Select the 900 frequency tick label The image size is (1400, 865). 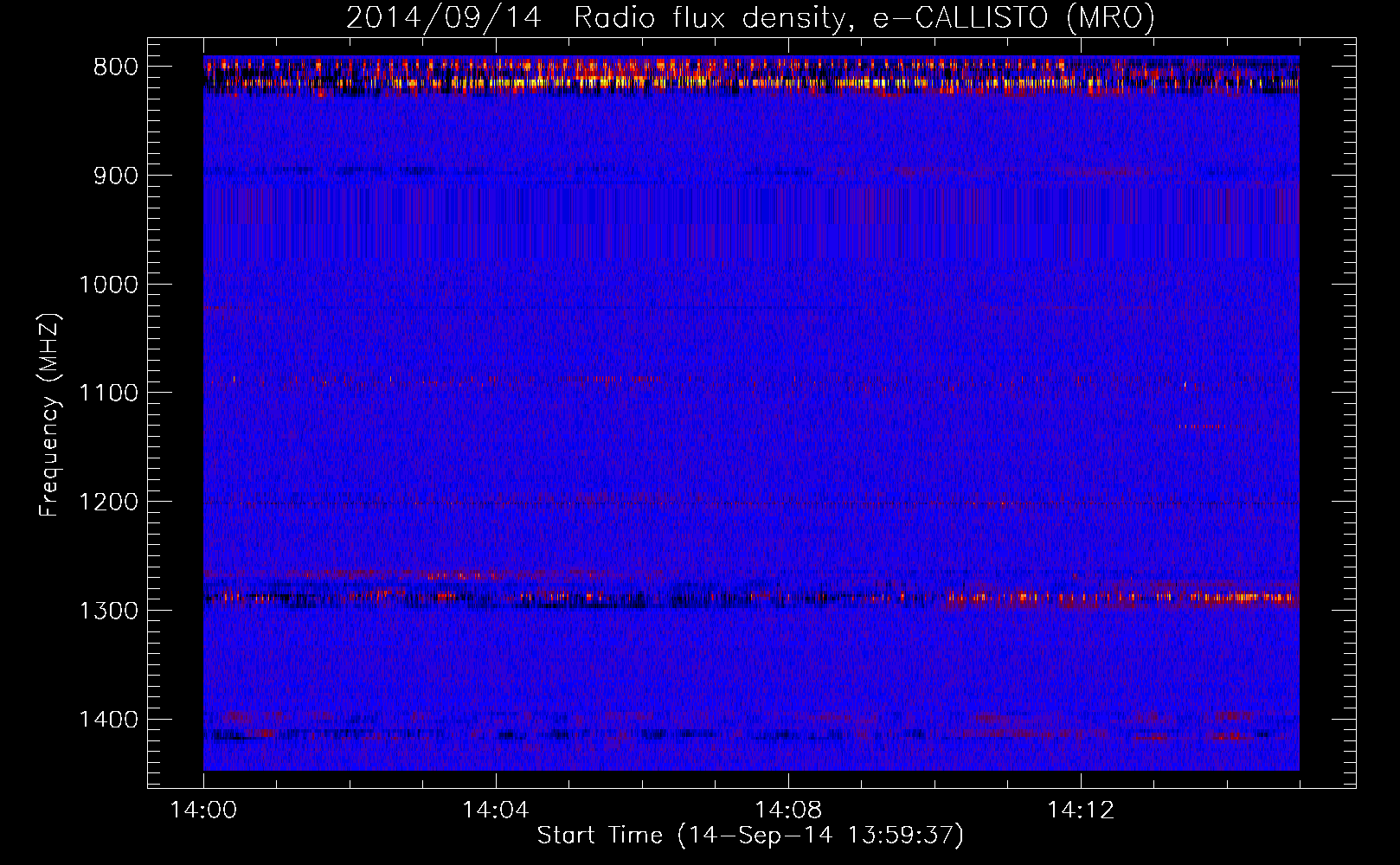(x=116, y=176)
